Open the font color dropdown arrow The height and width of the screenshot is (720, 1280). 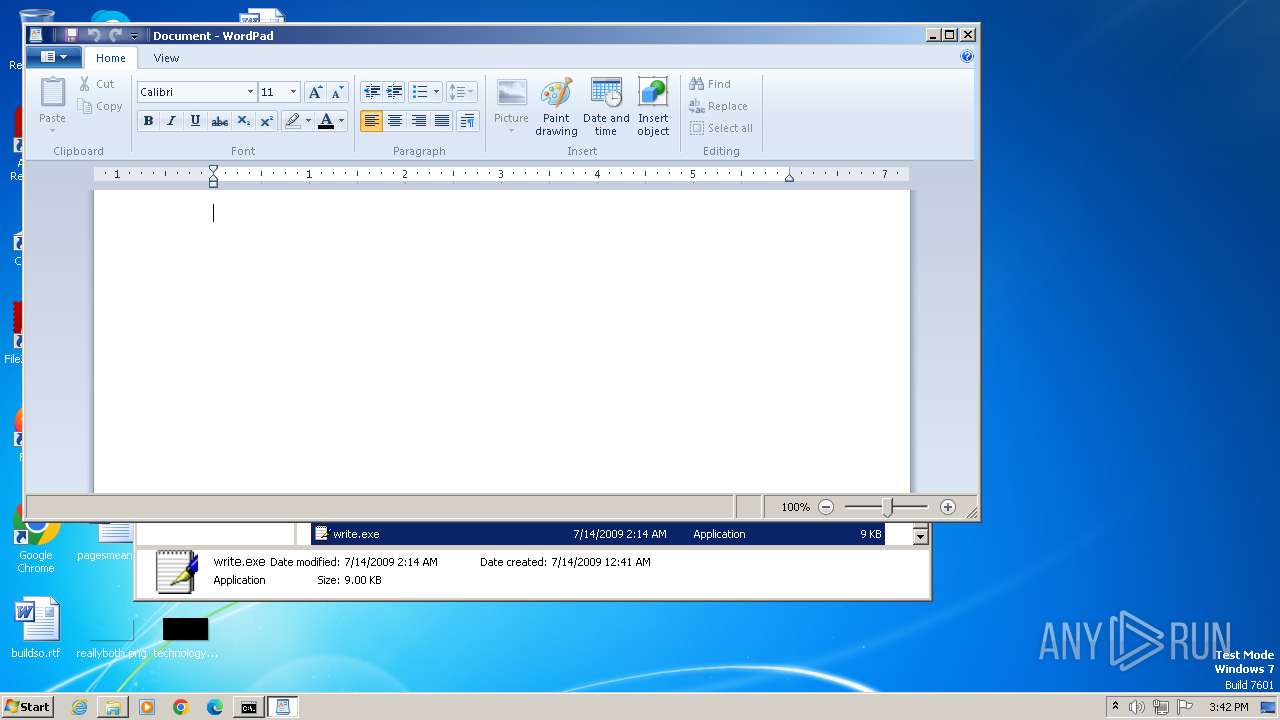[341, 121]
